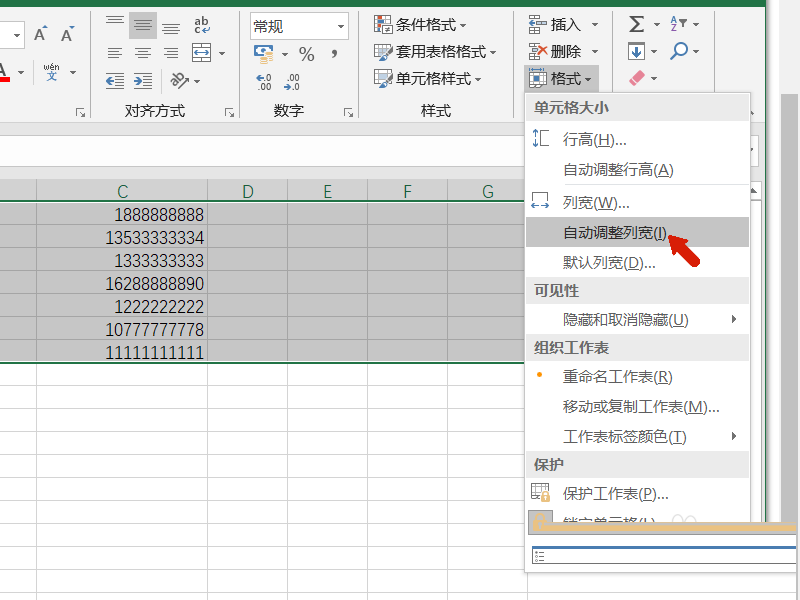Screen dimensions: 800x600
Task: Decrease the cell indent
Action: point(115,81)
